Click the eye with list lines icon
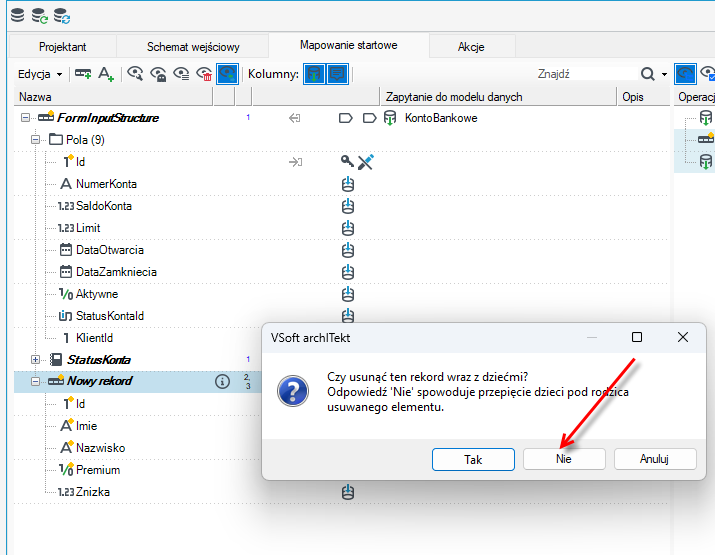This screenshot has height=555, width=715. click(181, 73)
